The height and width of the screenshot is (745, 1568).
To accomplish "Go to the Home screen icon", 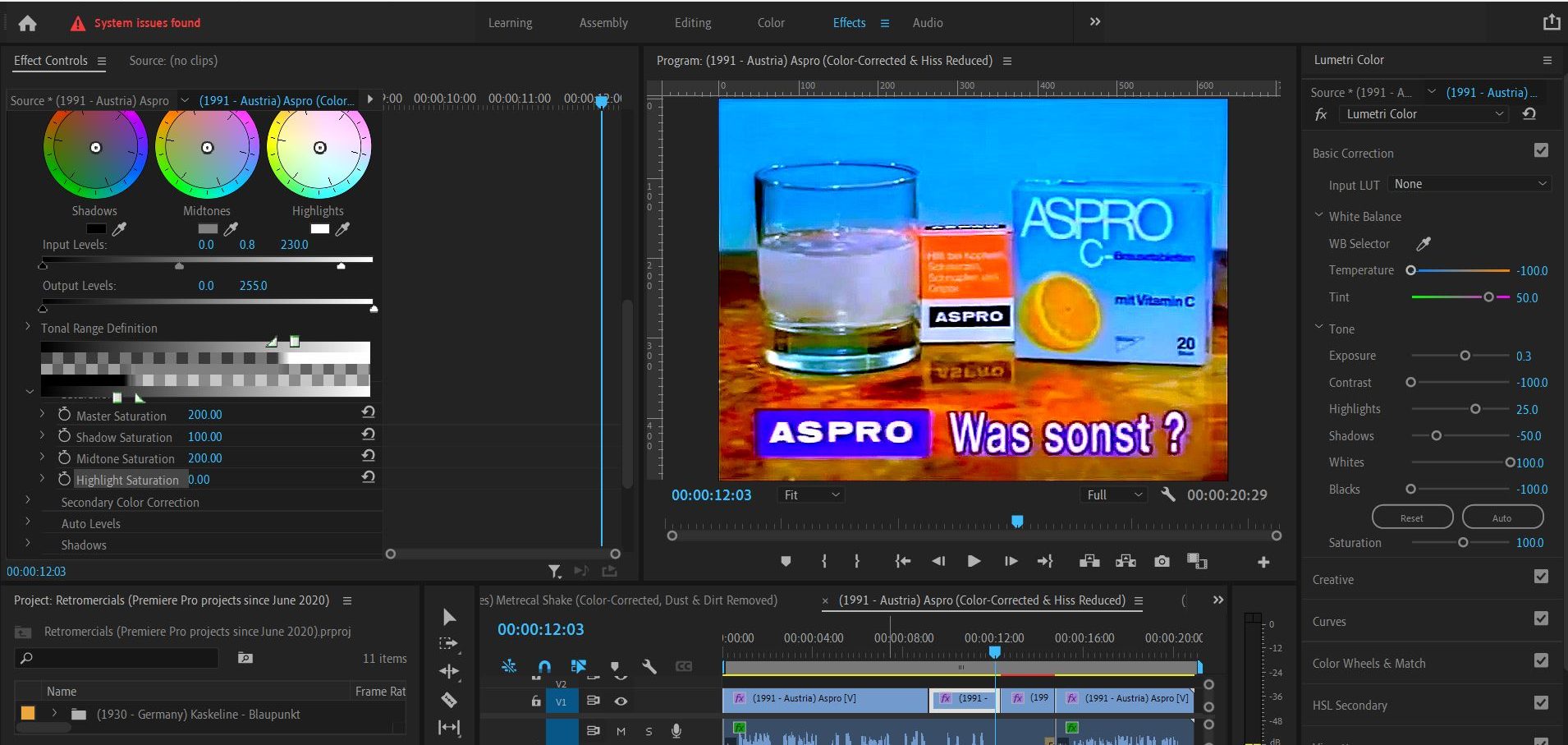I will [27, 23].
